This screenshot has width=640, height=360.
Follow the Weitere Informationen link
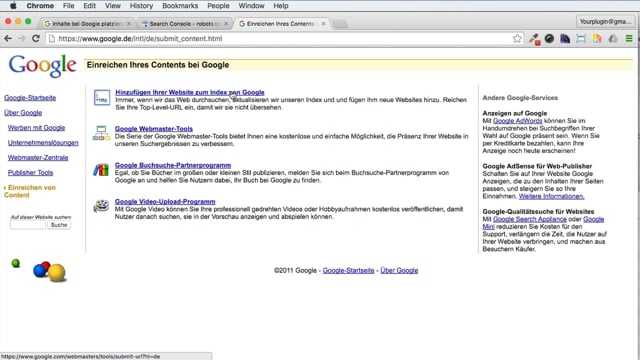tap(551, 196)
